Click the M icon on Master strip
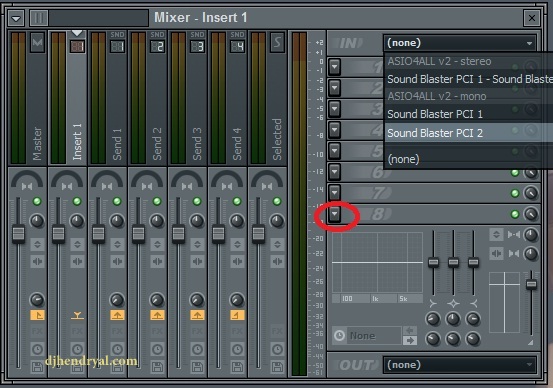 [37, 43]
